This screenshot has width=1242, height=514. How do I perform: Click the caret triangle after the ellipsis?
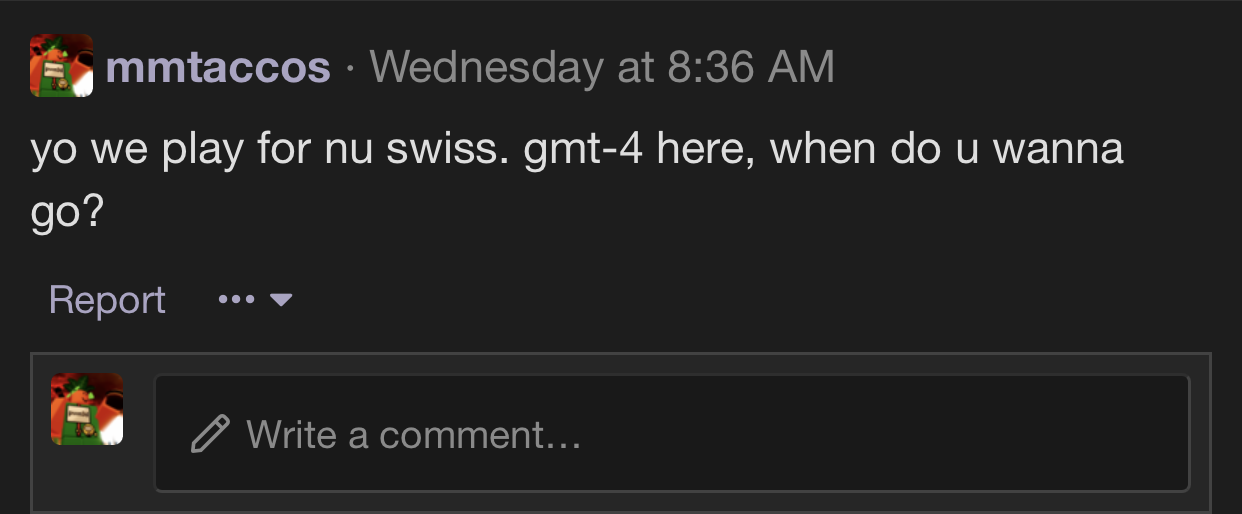281,300
